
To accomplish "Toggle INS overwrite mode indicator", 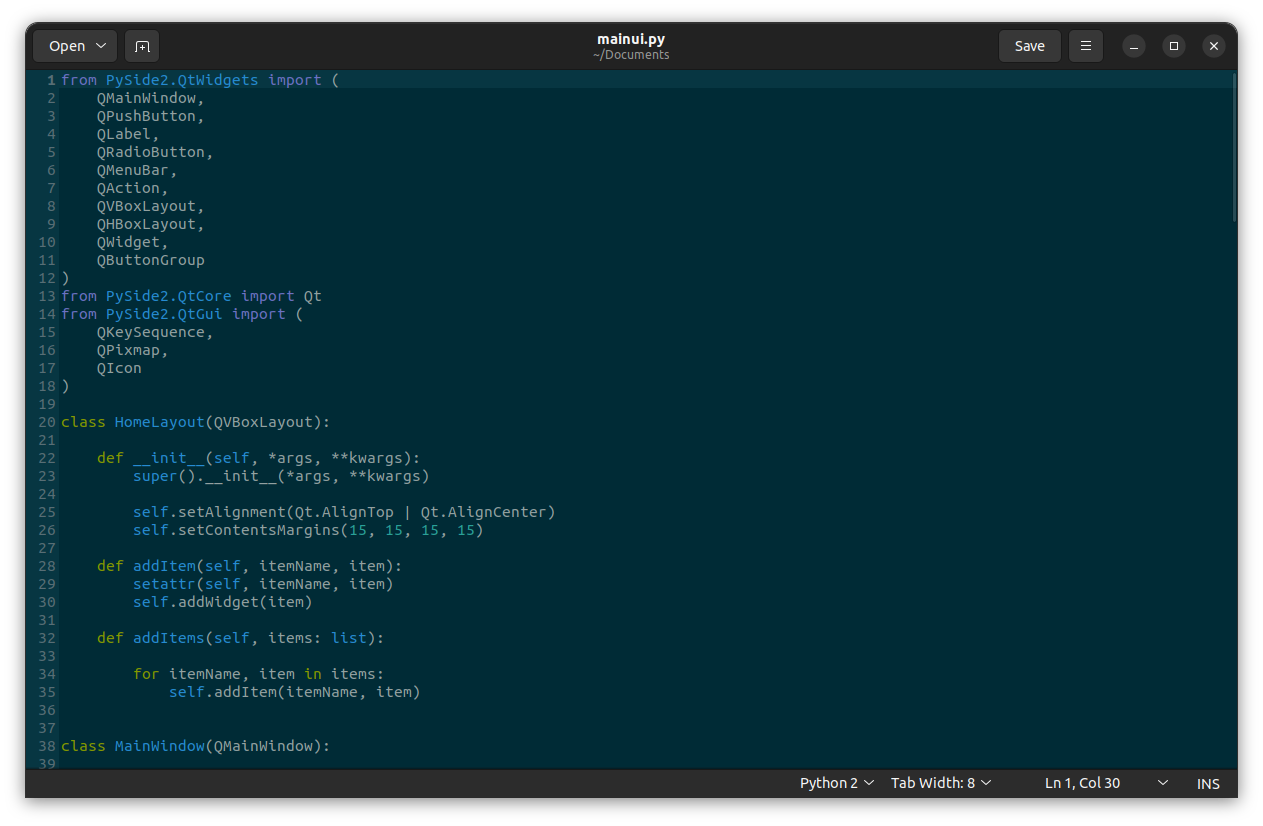I will coord(1207,783).
